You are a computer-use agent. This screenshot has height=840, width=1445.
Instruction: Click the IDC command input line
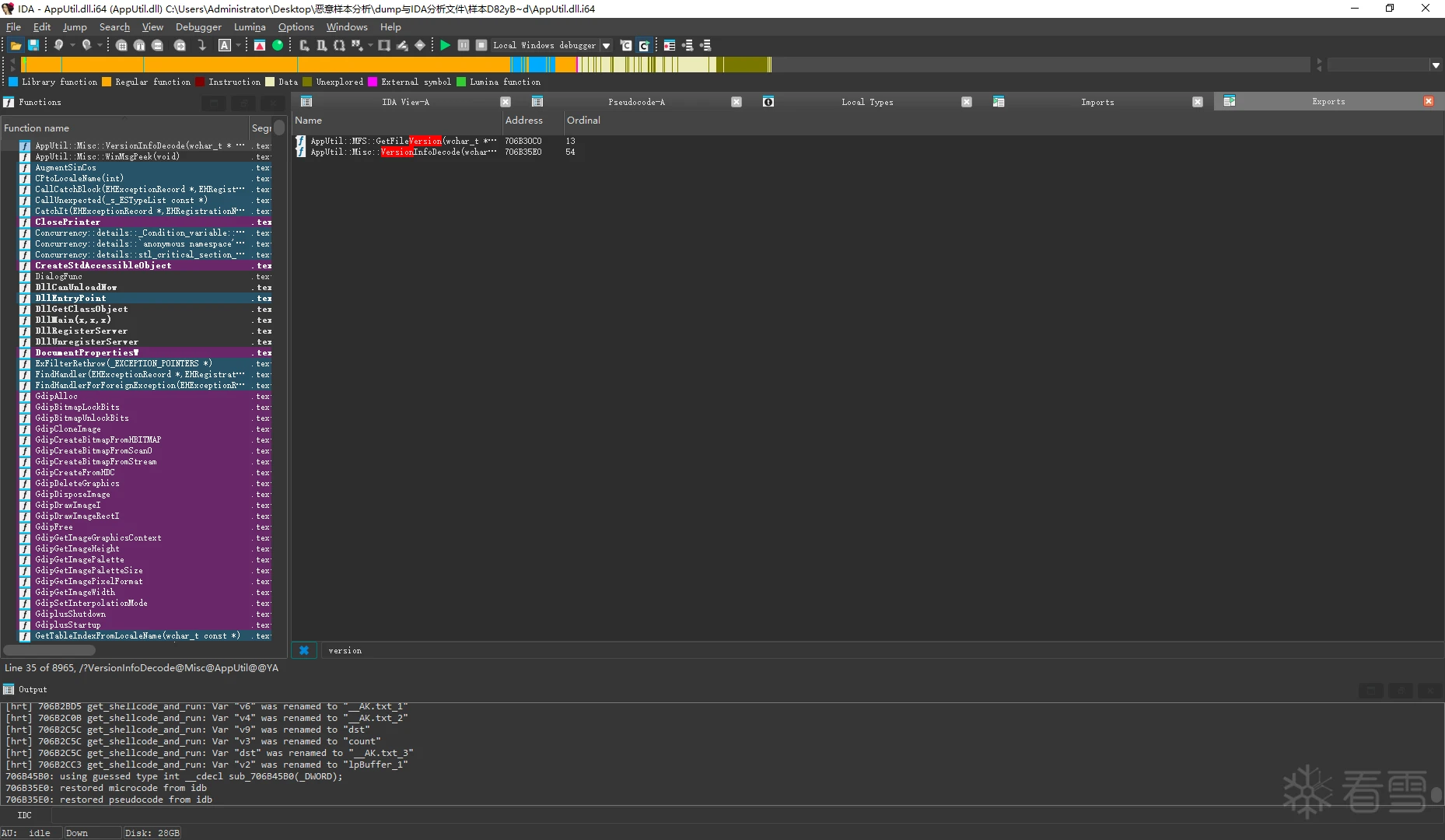[747, 815]
